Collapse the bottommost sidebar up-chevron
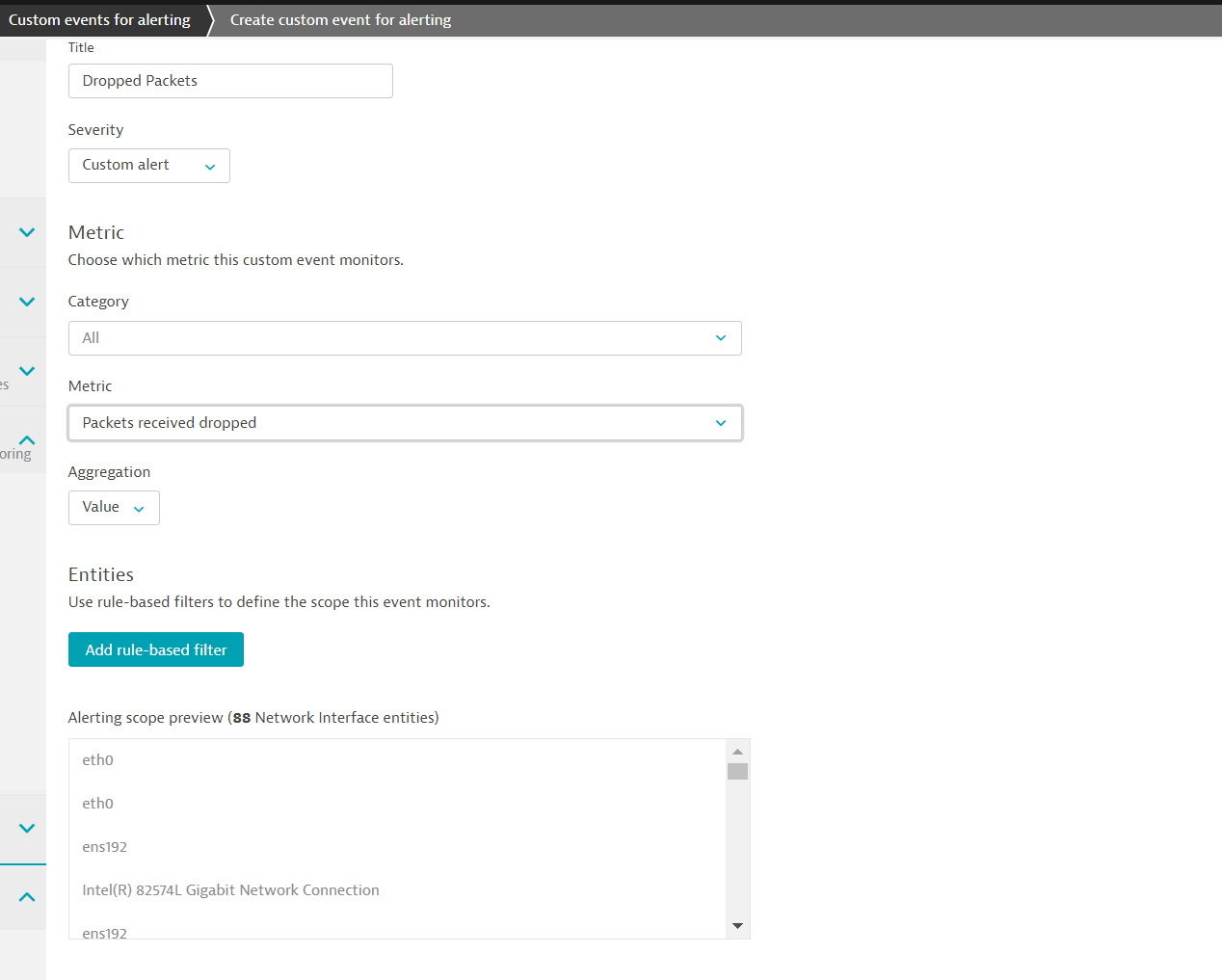The image size is (1222, 980). point(27,897)
